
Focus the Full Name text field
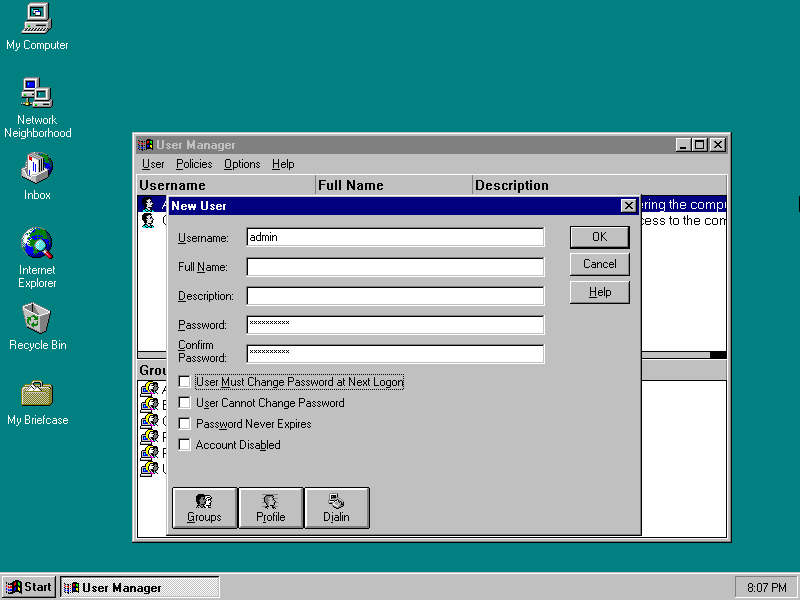coord(395,267)
